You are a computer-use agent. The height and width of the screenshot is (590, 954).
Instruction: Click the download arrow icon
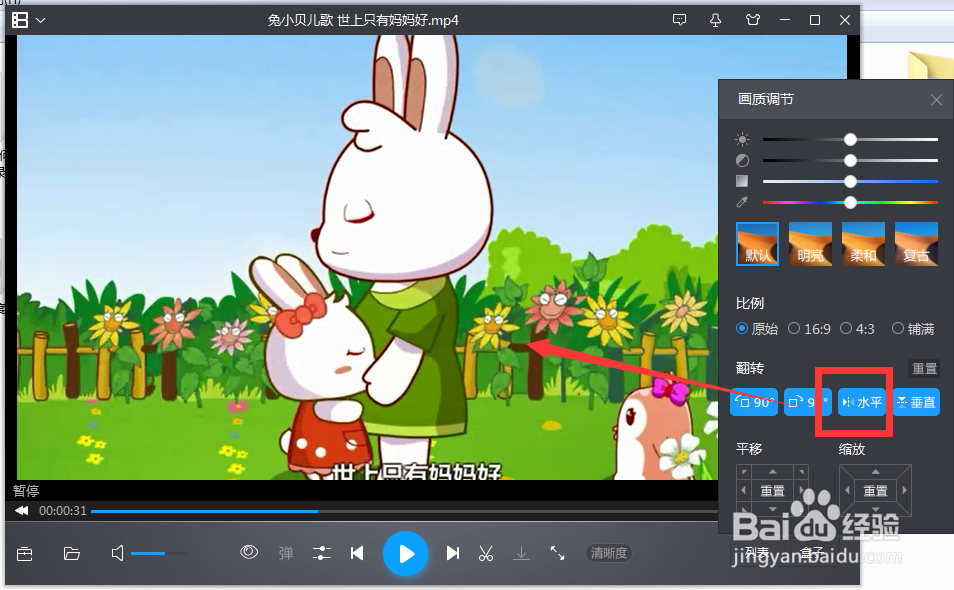click(521, 554)
